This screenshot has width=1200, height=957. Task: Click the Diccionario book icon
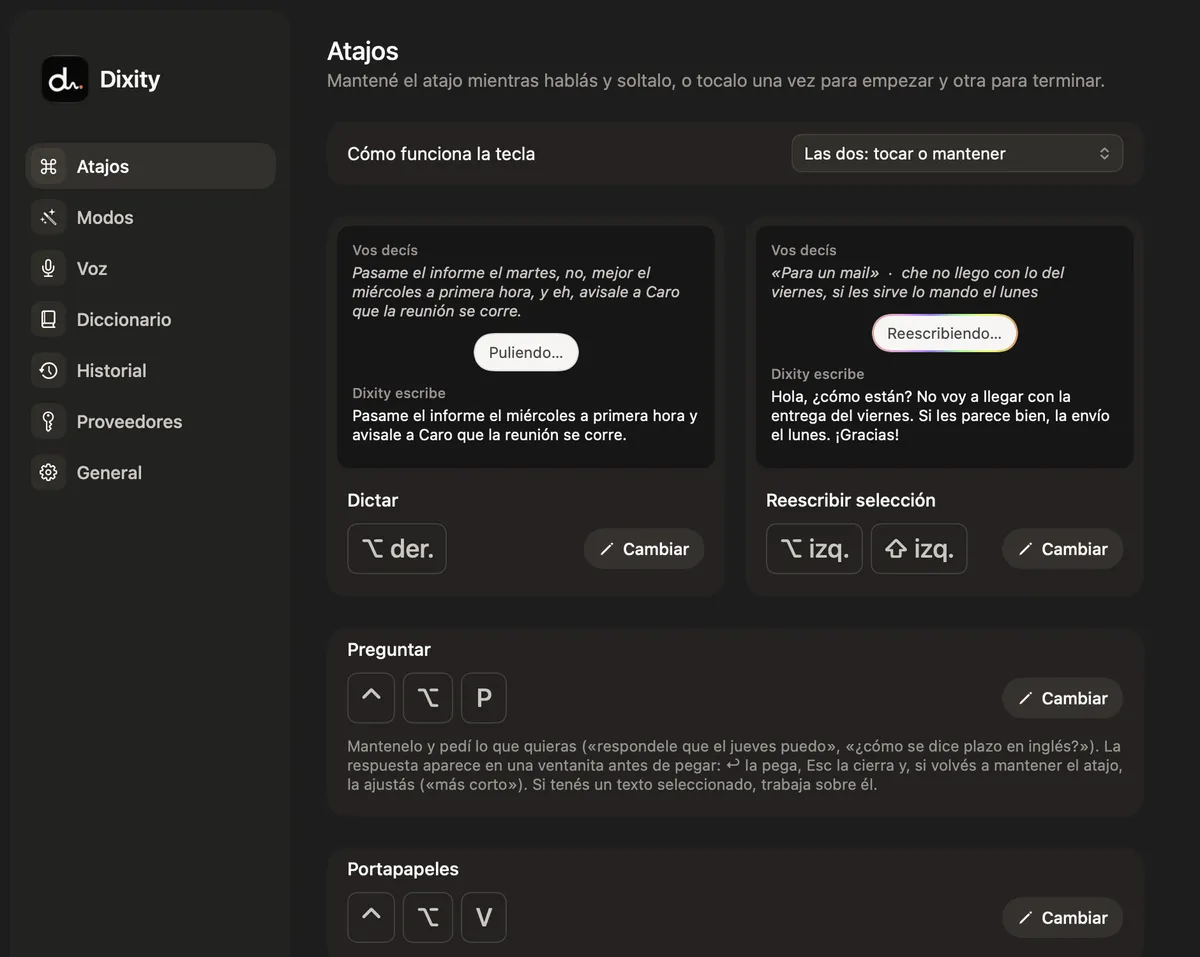coord(48,320)
